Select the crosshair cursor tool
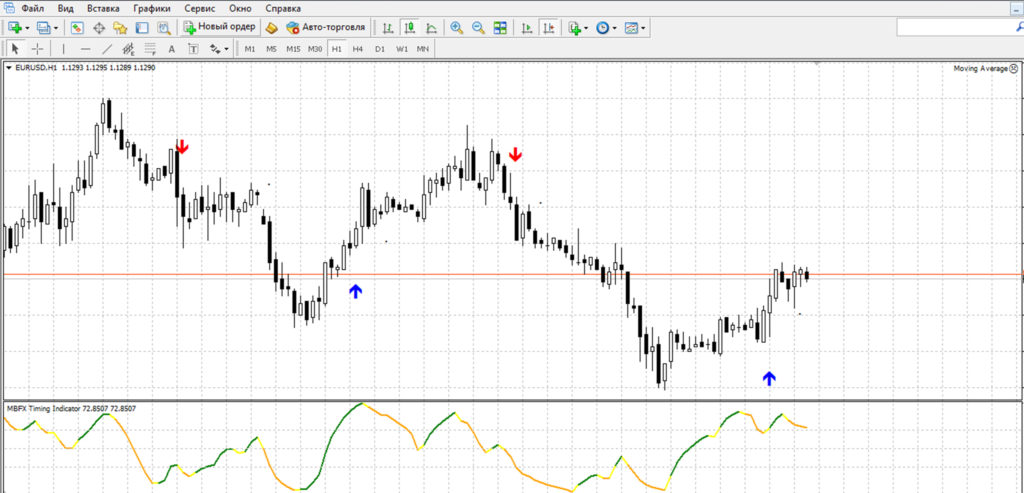The width and height of the screenshot is (1024, 493). (38, 48)
